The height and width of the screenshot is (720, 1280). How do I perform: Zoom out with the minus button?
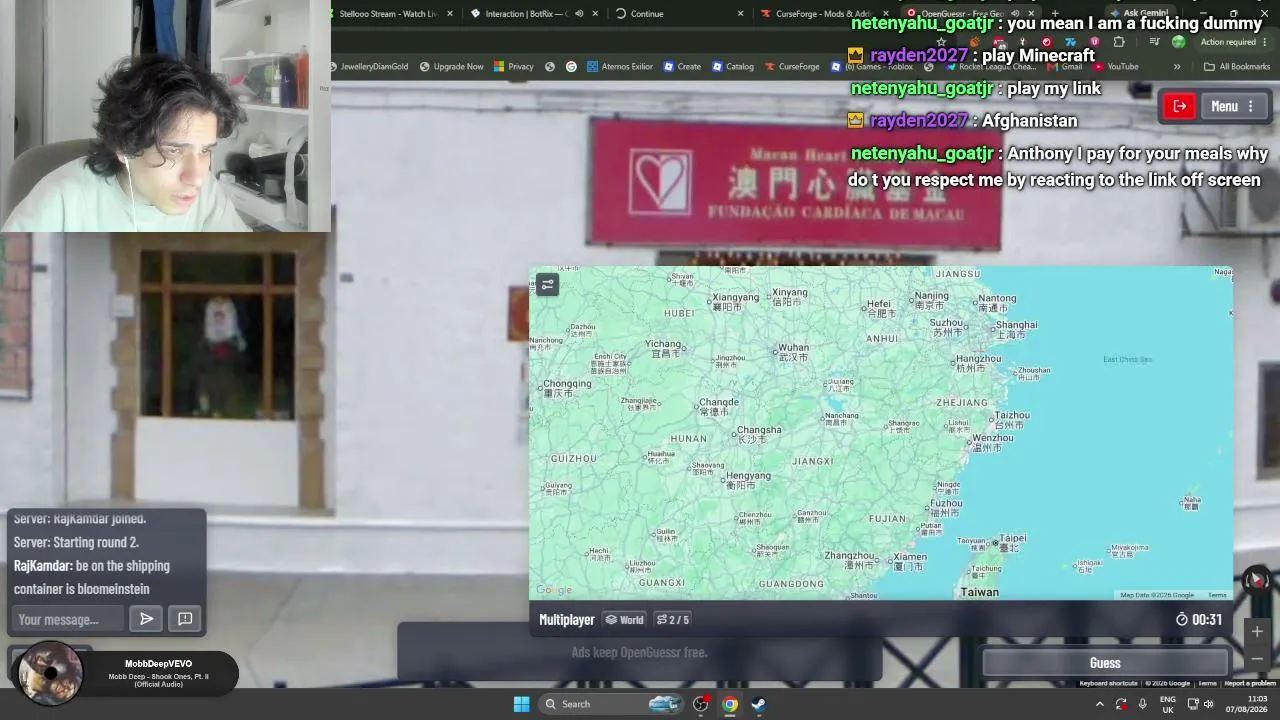pos(1257,658)
